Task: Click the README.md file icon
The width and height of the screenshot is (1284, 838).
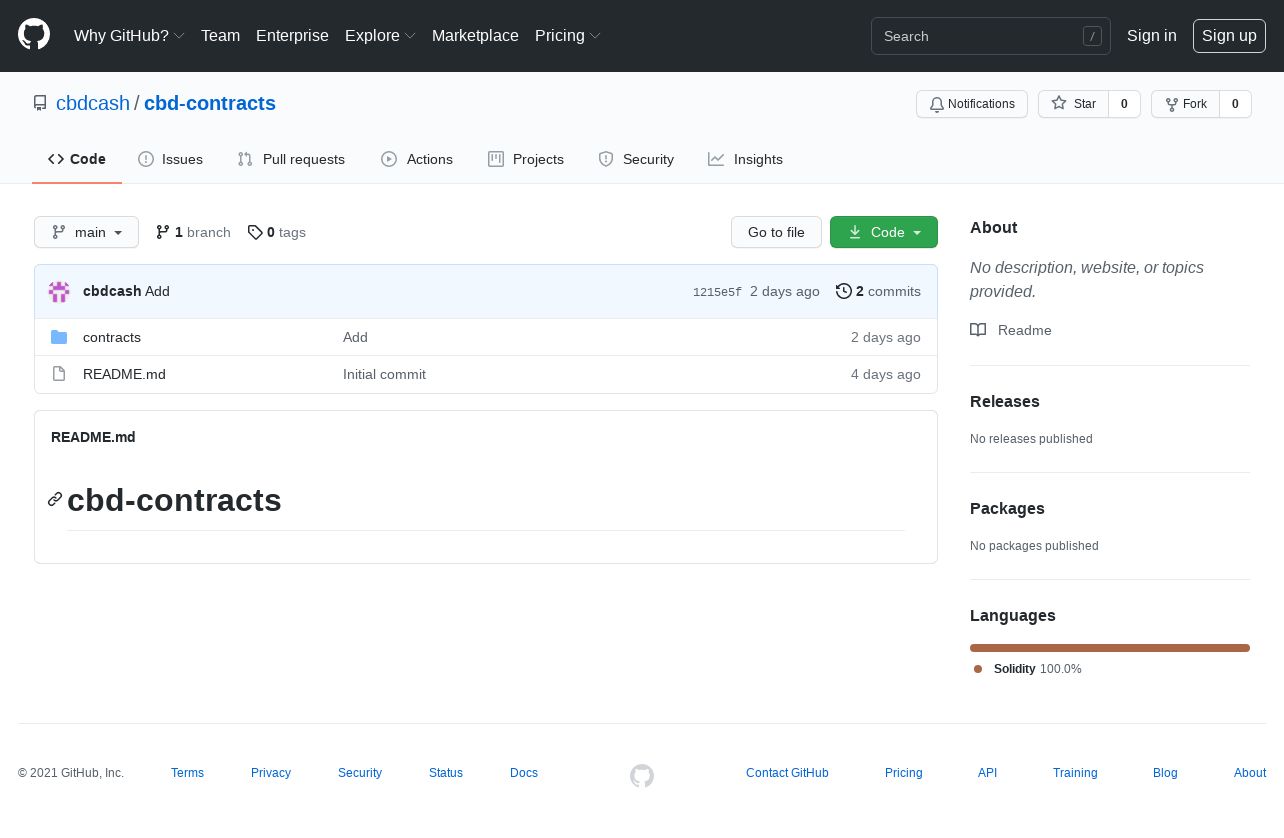Action: pyautogui.click(x=59, y=374)
